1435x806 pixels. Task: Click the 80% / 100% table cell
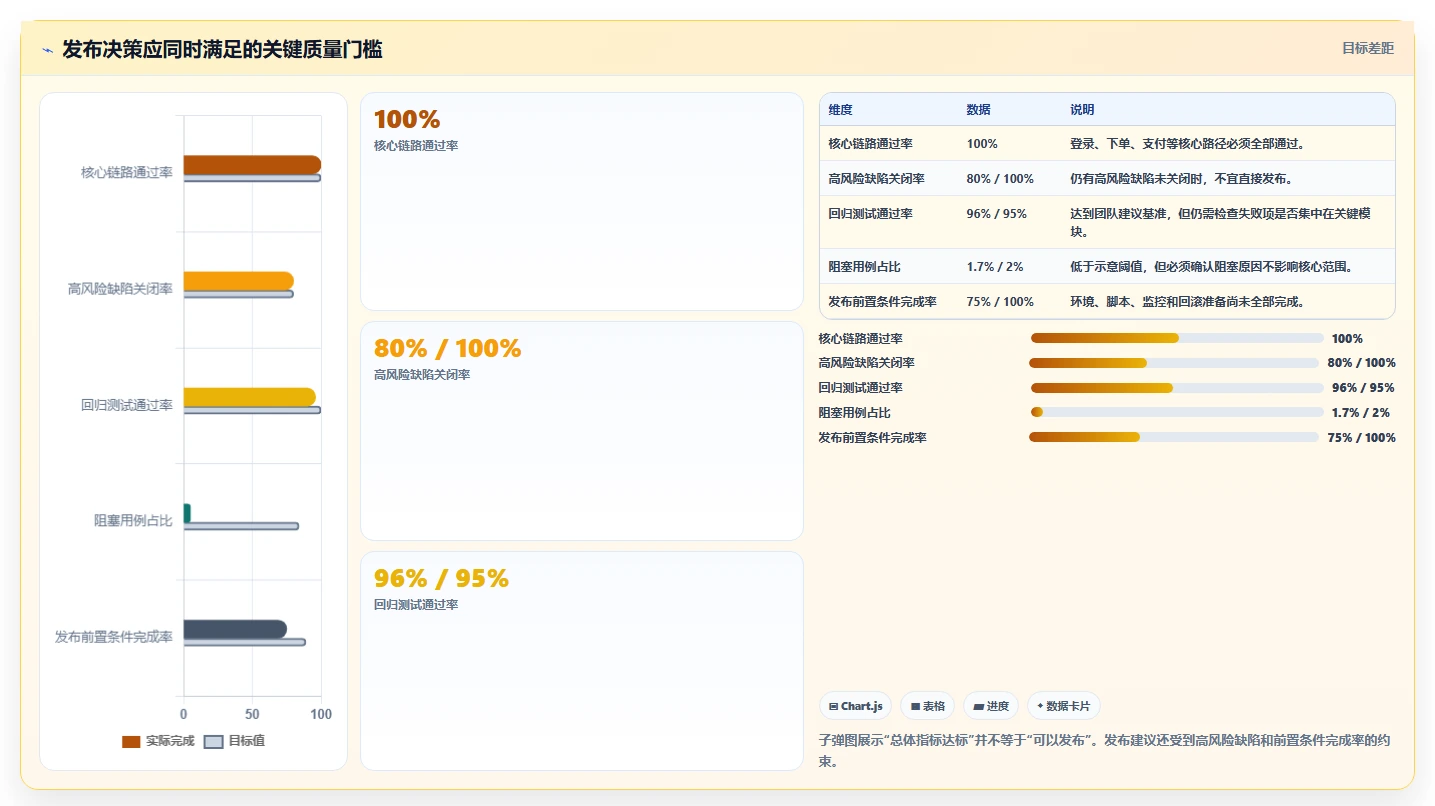(1000, 179)
